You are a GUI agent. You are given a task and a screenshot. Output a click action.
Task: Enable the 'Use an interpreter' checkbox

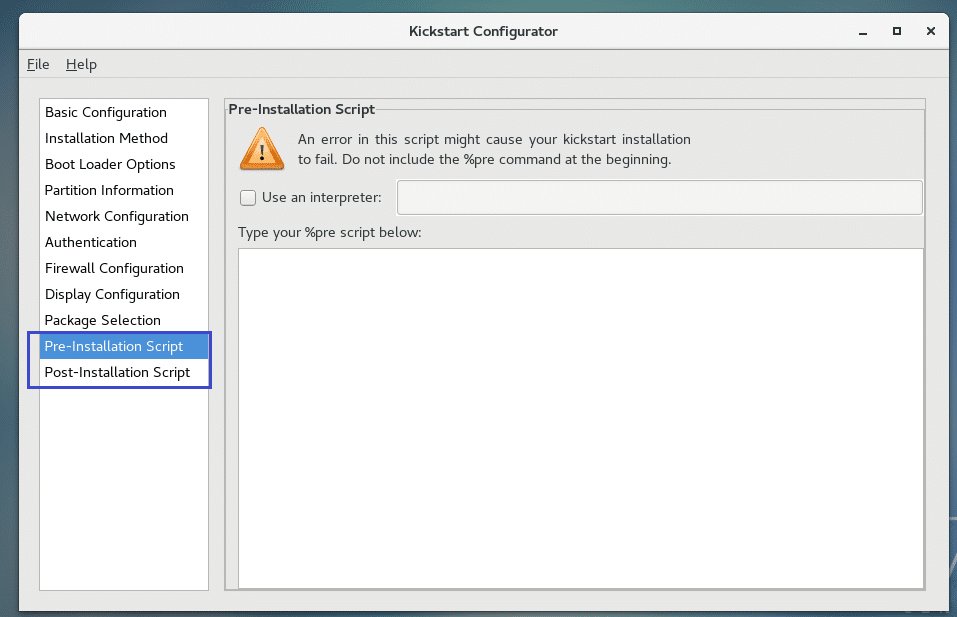tap(248, 198)
